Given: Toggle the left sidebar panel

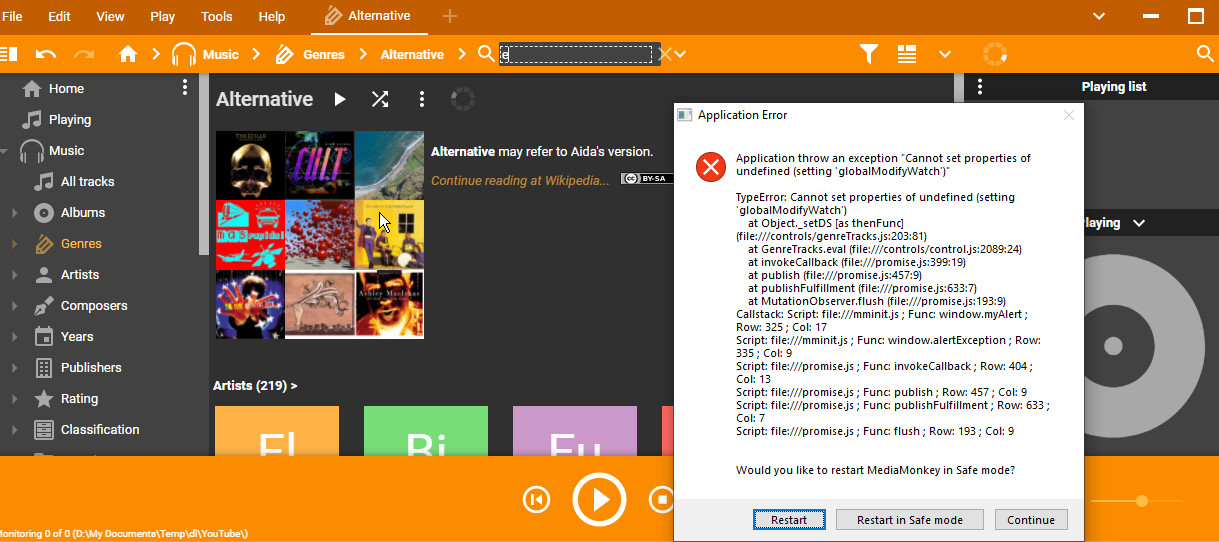Looking at the screenshot, I should (x=9, y=54).
